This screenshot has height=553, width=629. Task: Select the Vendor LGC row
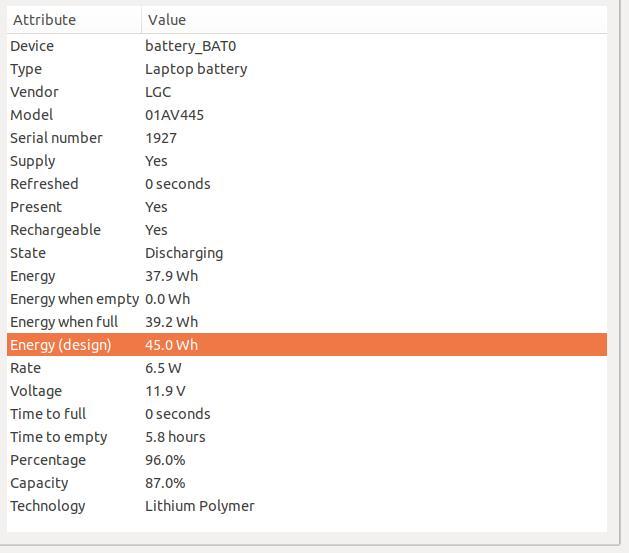[x=307, y=92]
